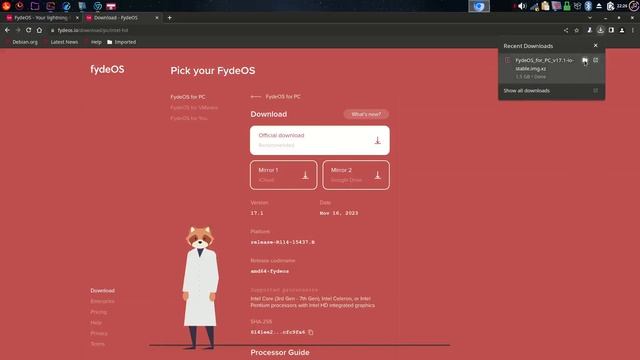Click the Terms footer link

coord(98,344)
